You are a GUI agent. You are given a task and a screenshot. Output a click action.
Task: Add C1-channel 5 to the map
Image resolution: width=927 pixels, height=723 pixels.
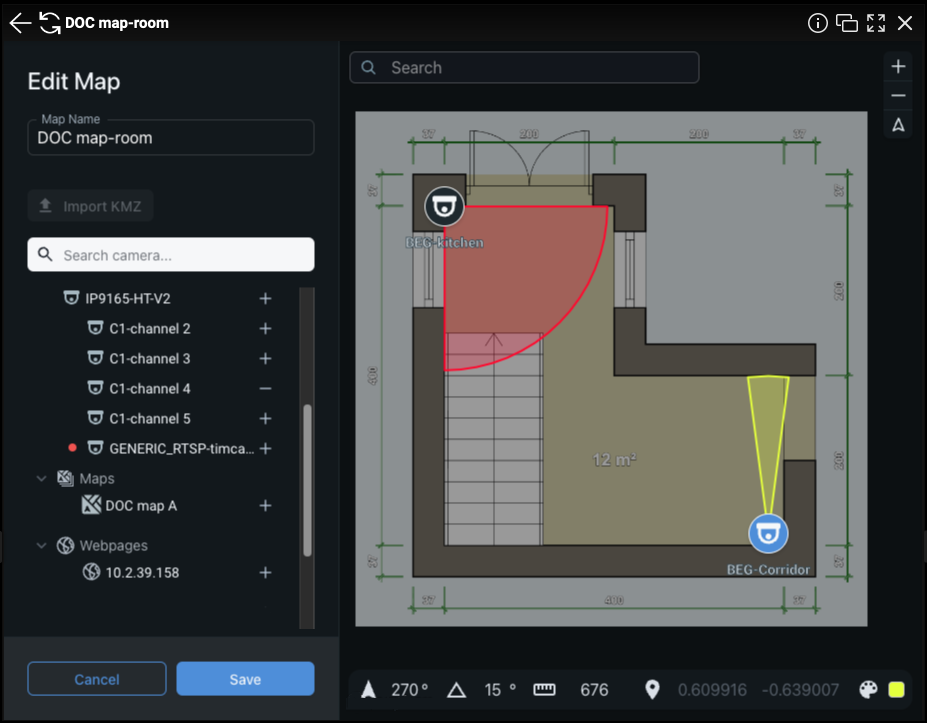pos(265,419)
